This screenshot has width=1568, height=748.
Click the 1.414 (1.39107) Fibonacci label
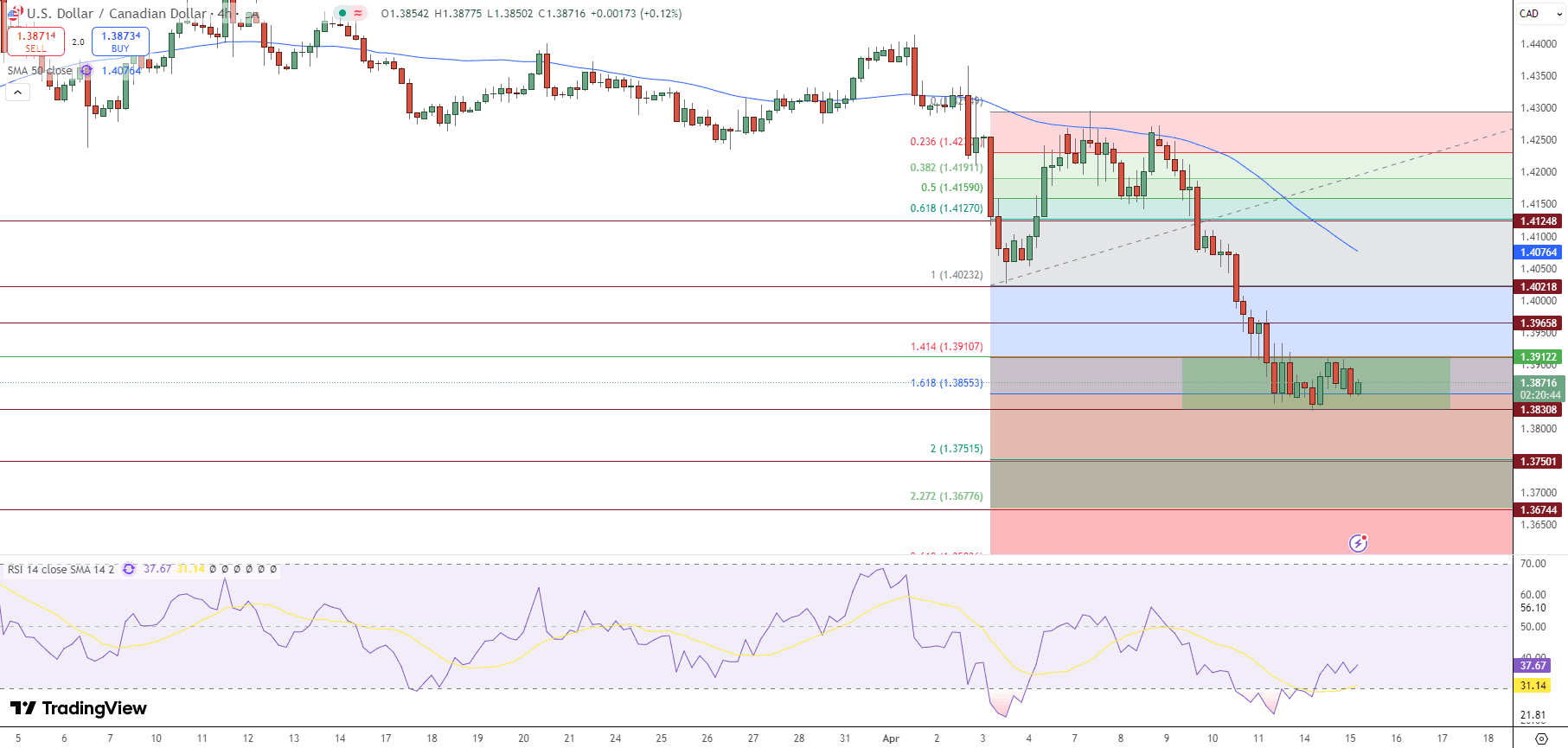click(946, 347)
